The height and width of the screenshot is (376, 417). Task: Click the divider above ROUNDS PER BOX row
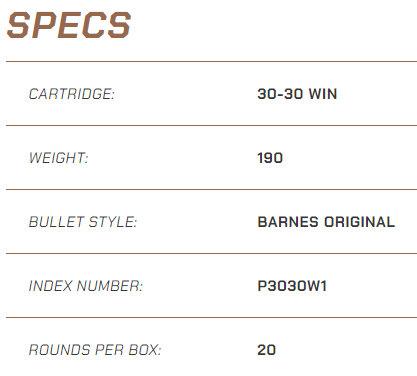click(x=211, y=317)
